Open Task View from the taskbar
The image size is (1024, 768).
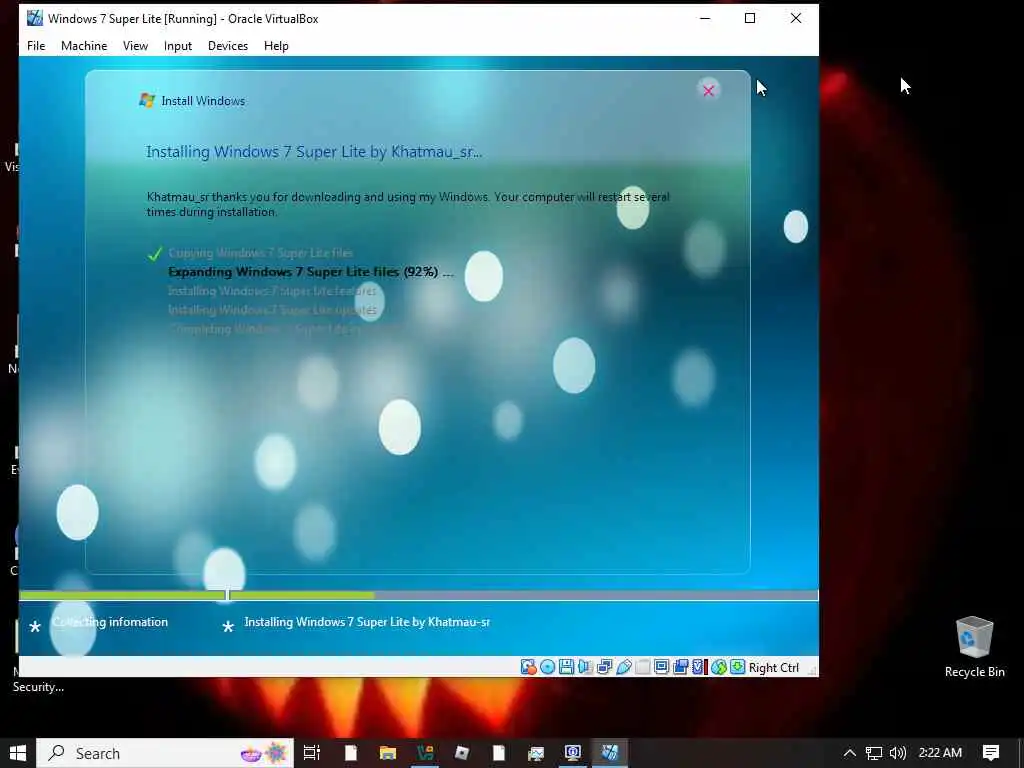[x=312, y=753]
